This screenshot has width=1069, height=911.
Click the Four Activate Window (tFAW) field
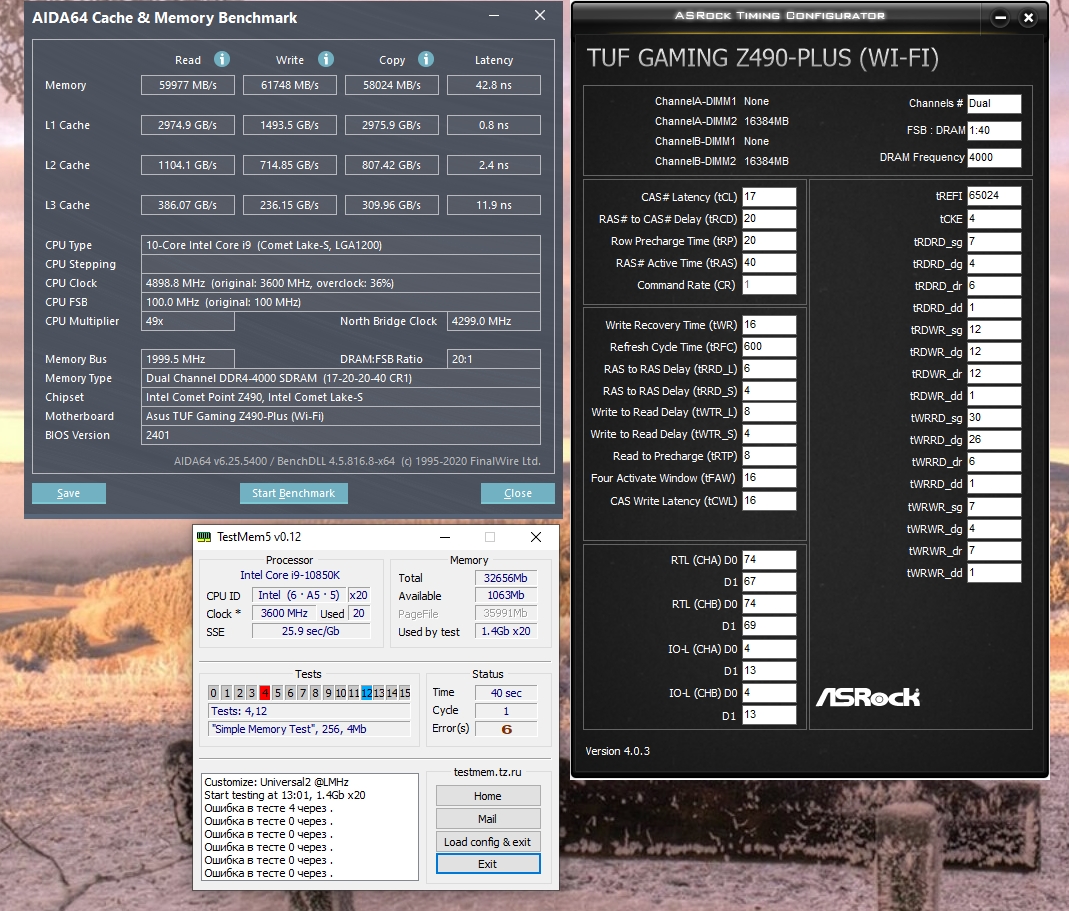point(769,477)
